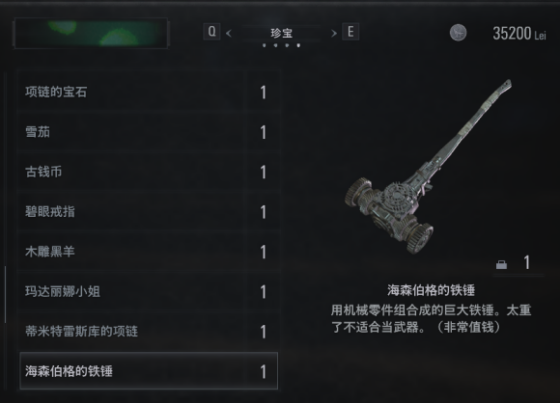Choose 古钱币 in the treasure list

[149, 172]
